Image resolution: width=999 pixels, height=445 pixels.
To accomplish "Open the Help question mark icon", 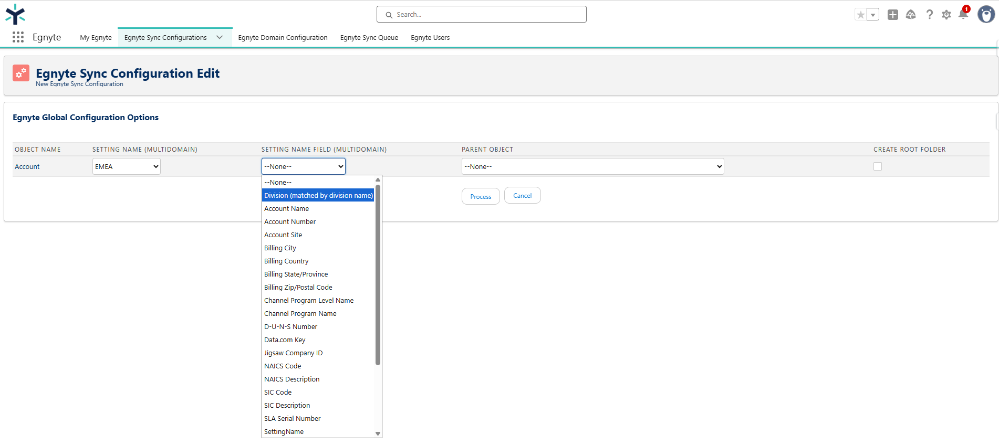I will [x=930, y=15].
